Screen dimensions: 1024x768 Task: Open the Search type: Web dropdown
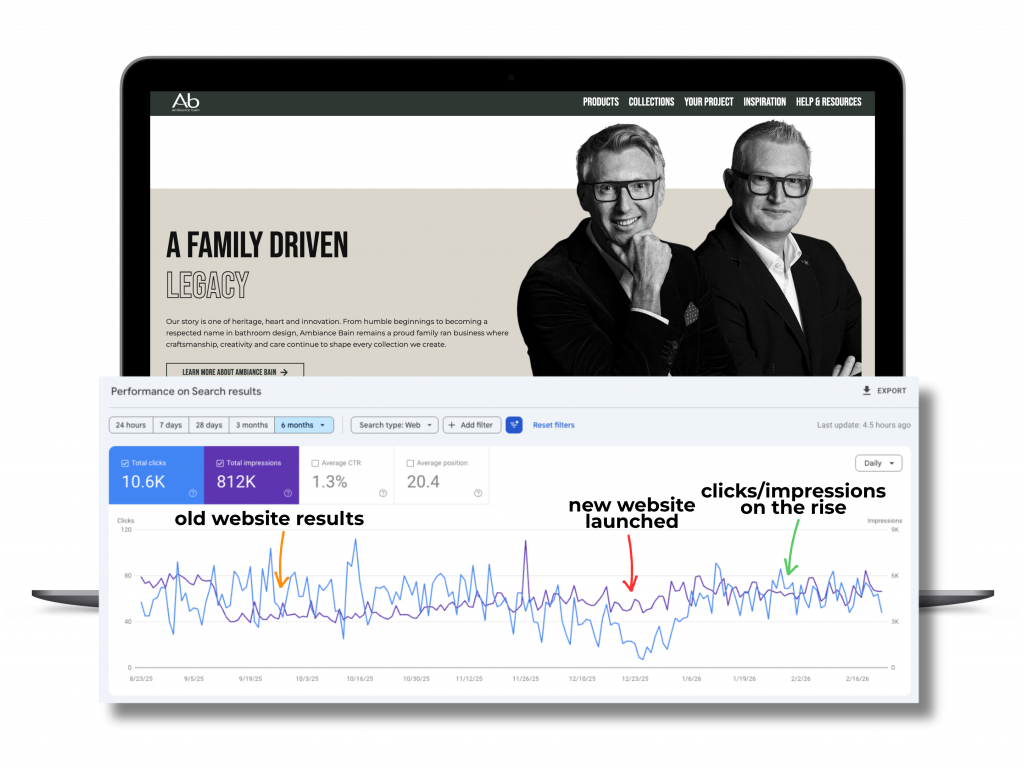(x=394, y=425)
